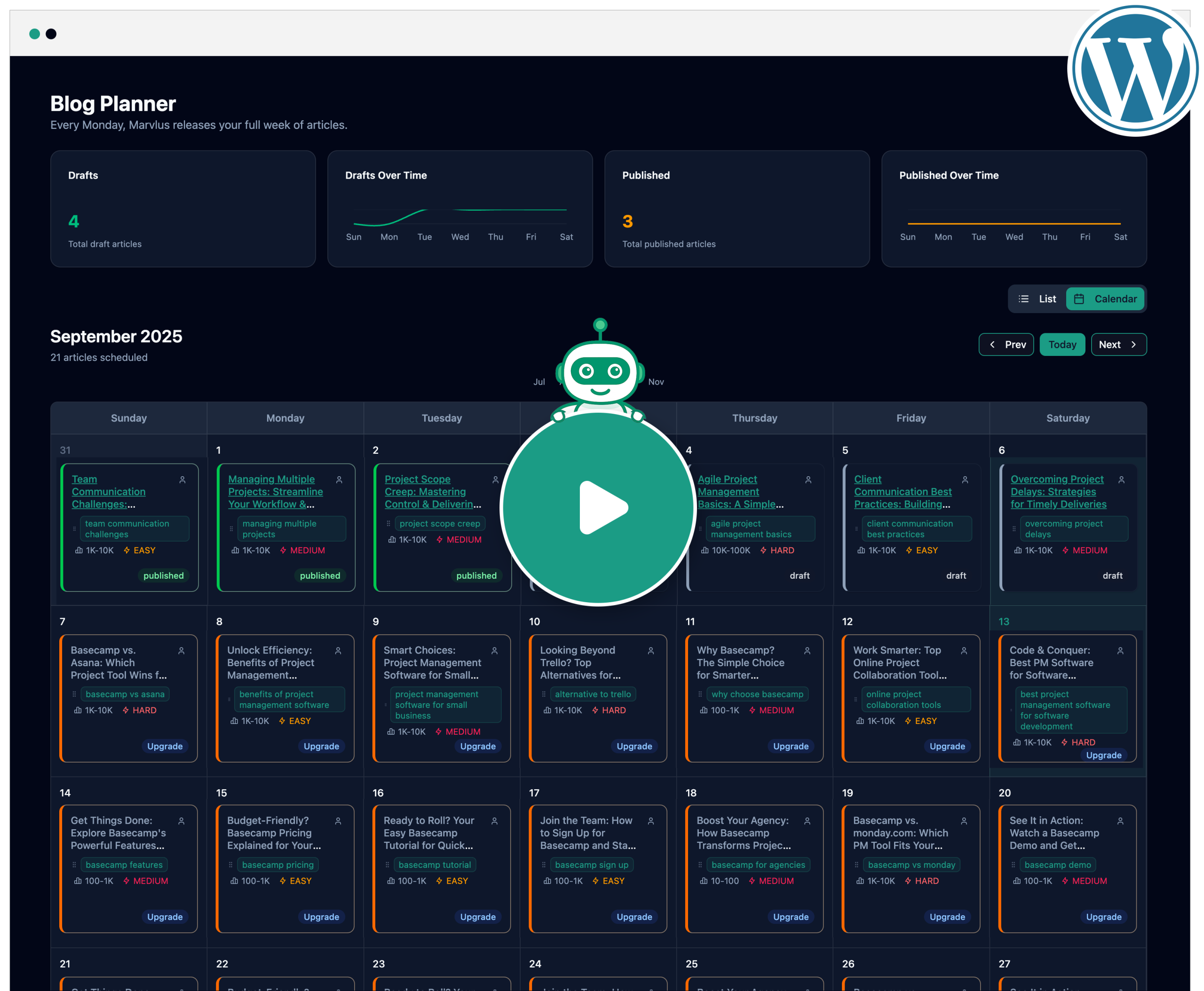The image size is (1204, 991).
Task: Switch to List view
Action: 1037,299
